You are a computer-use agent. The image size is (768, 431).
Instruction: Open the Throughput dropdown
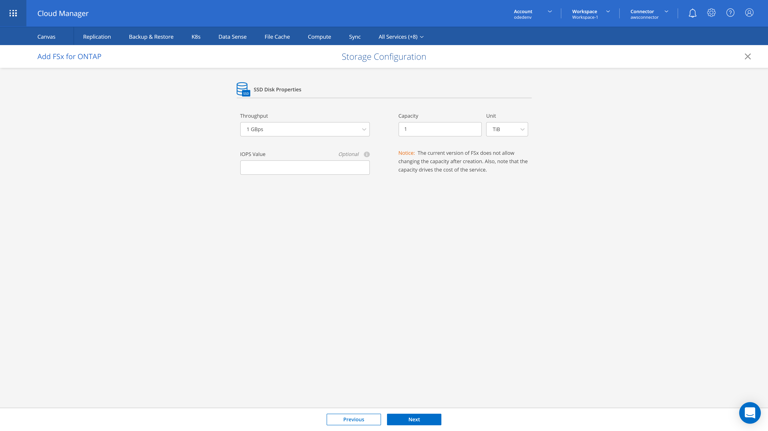305,129
